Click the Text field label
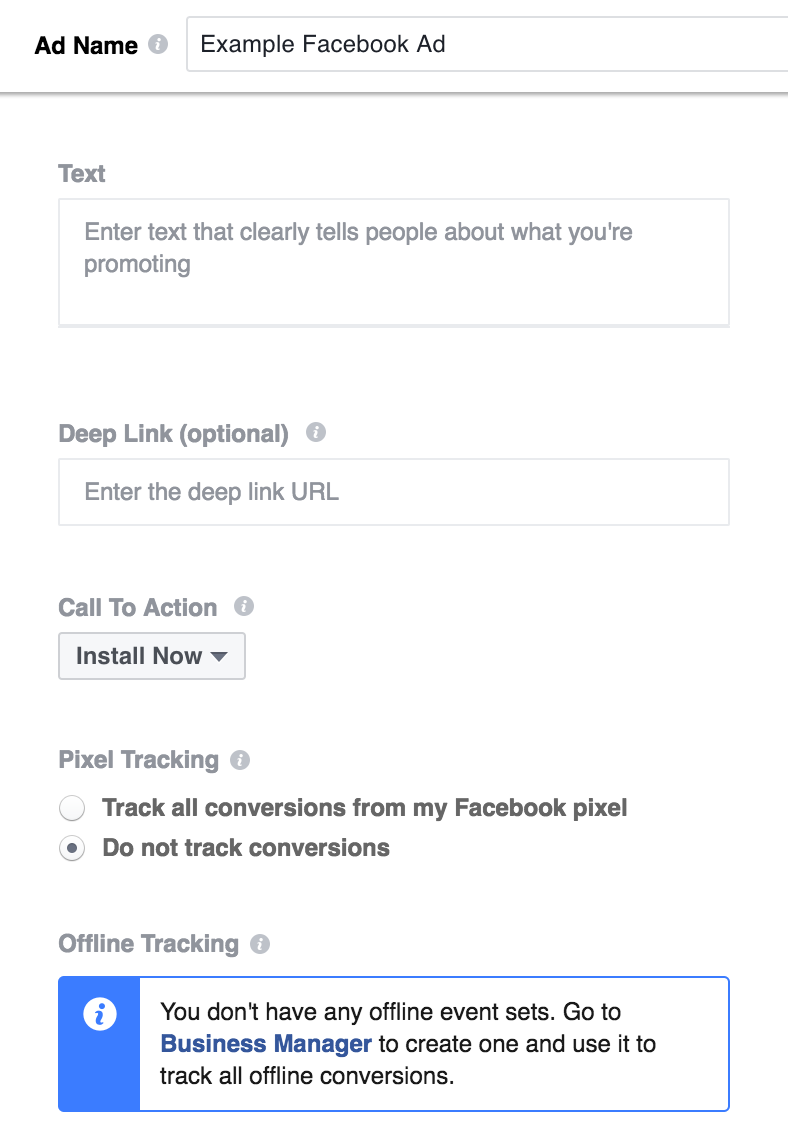 (82, 174)
